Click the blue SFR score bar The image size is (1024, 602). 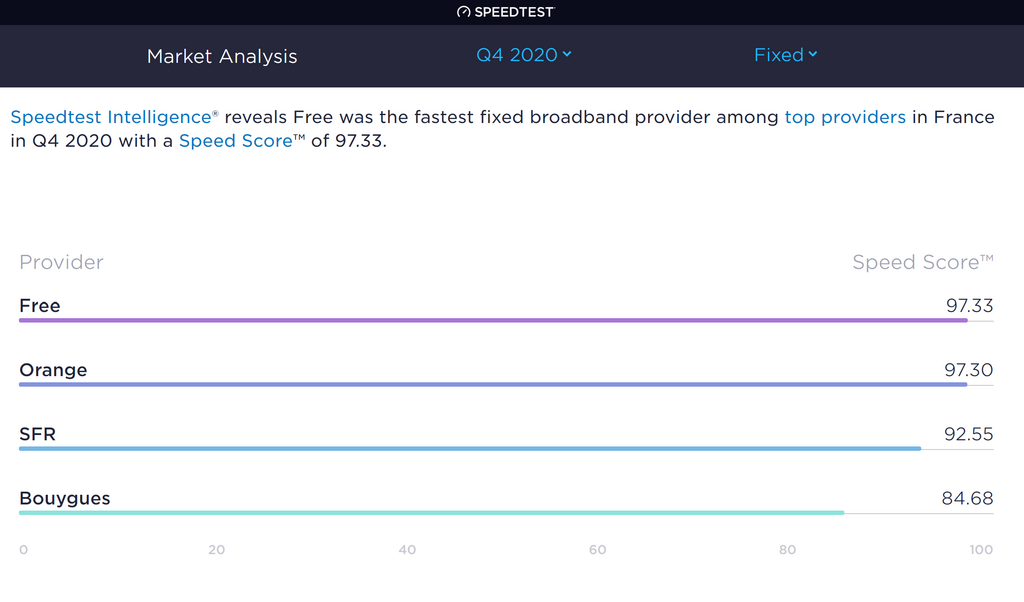[x=470, y=449]
